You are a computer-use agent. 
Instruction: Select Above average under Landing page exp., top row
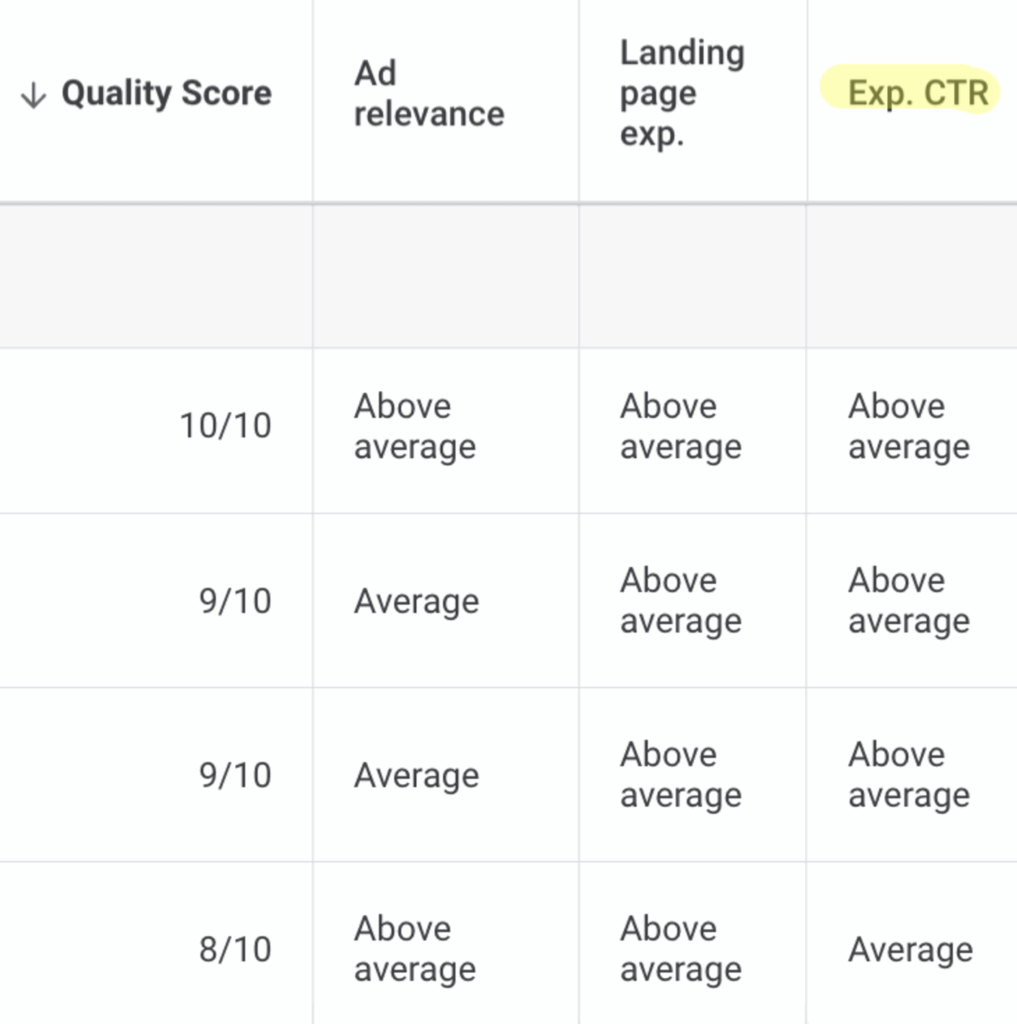(681, 426)
